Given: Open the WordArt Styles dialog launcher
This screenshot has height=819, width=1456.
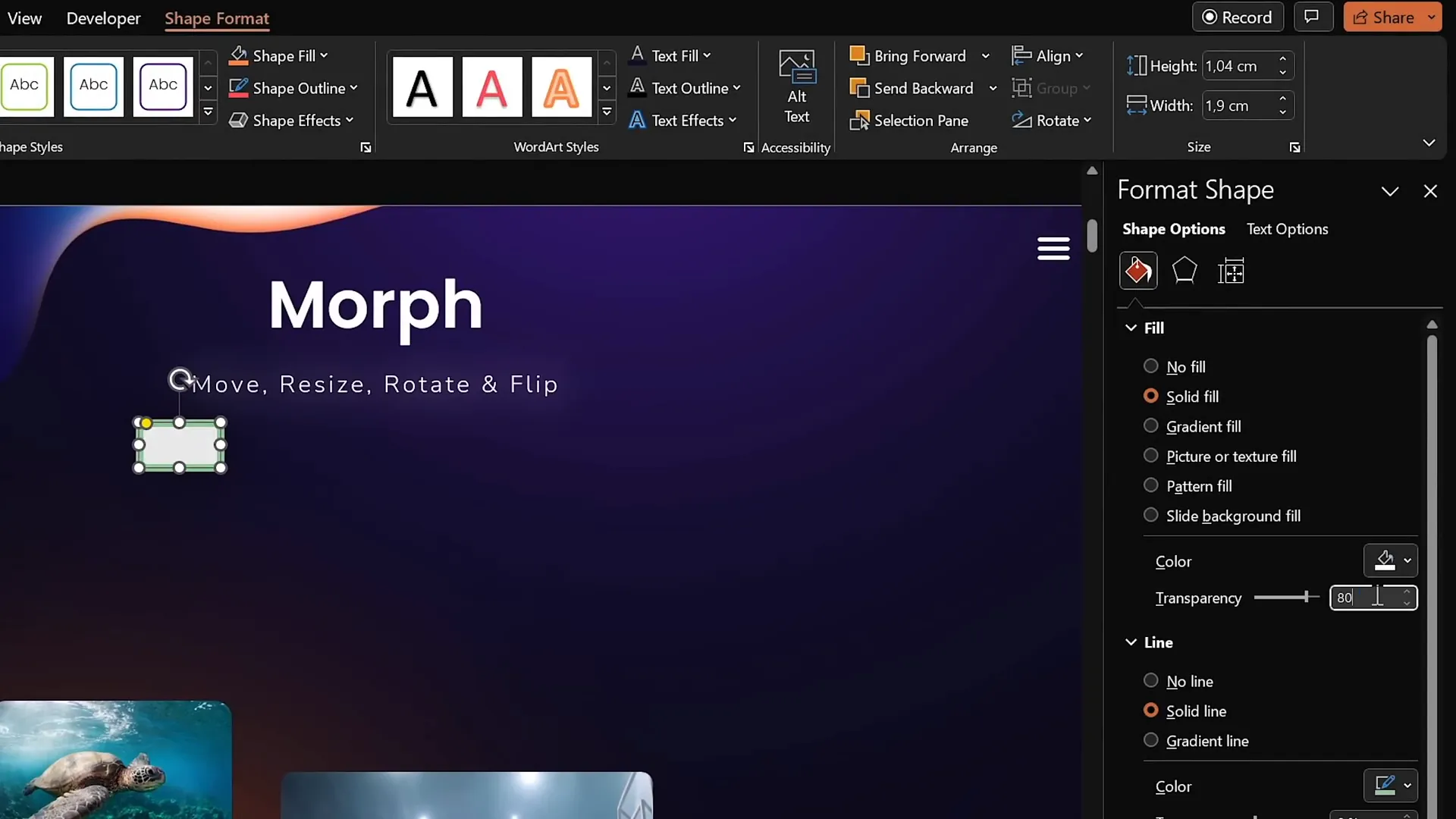Looking at the screenshot, I should pyautogui.click(x=748, y=148).
